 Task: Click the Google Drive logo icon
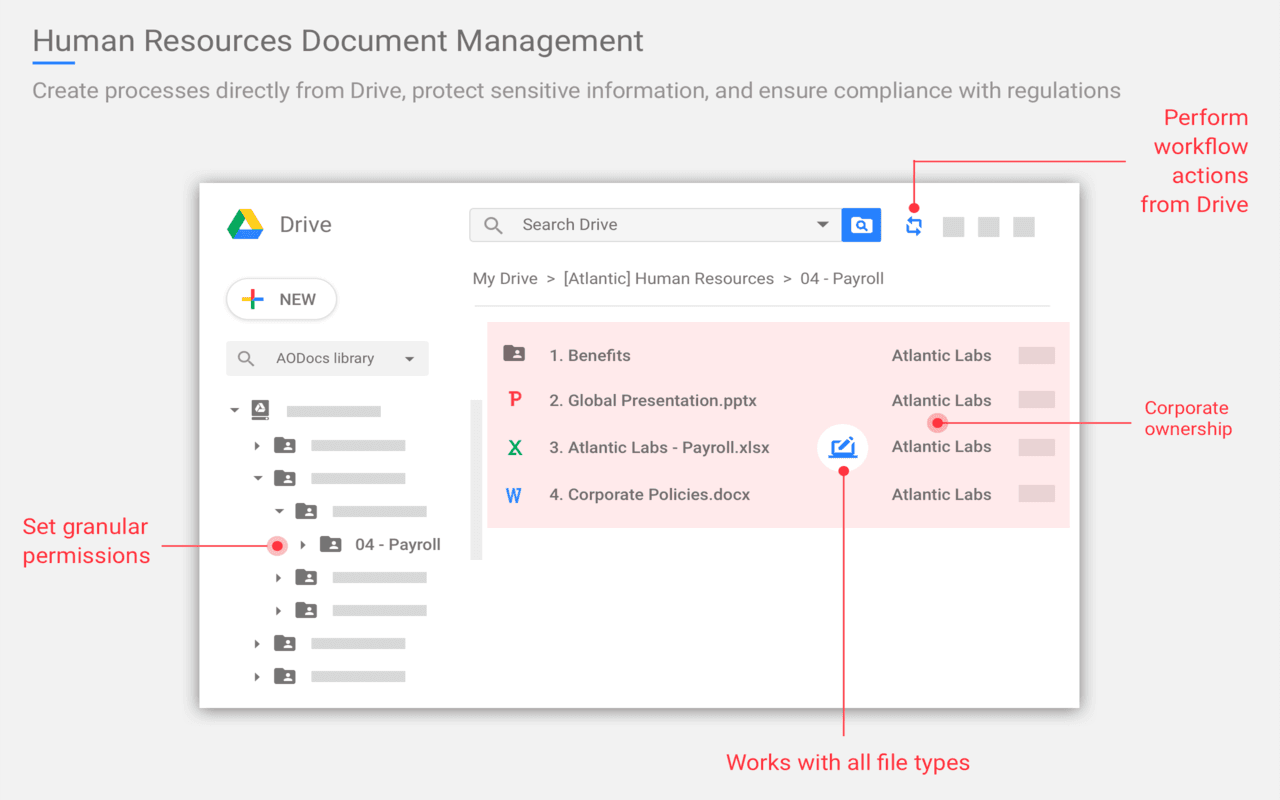[x=245, y=224]
